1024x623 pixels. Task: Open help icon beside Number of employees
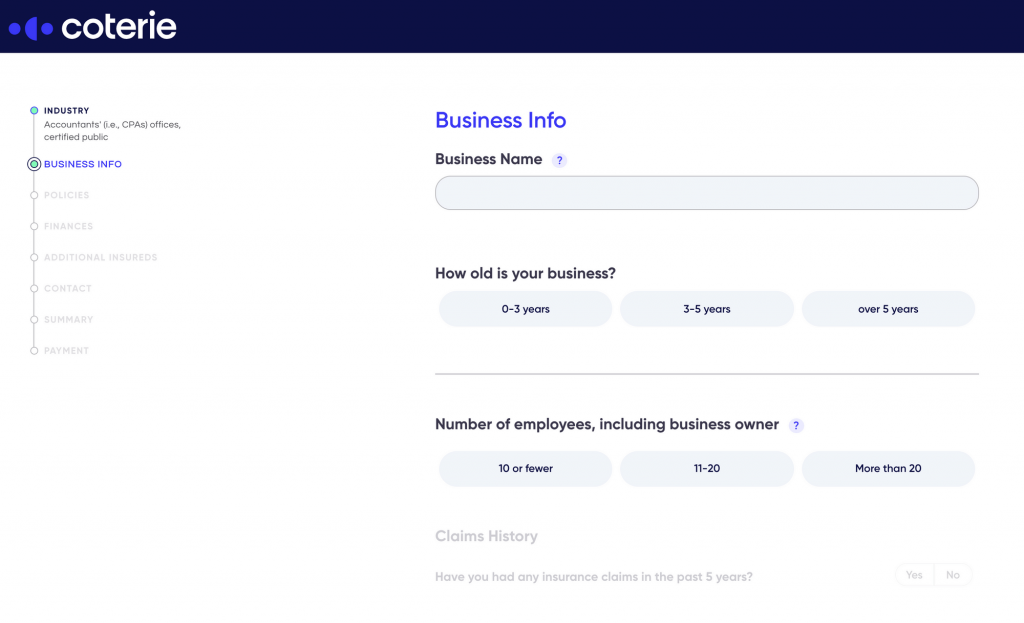point(795,425)
